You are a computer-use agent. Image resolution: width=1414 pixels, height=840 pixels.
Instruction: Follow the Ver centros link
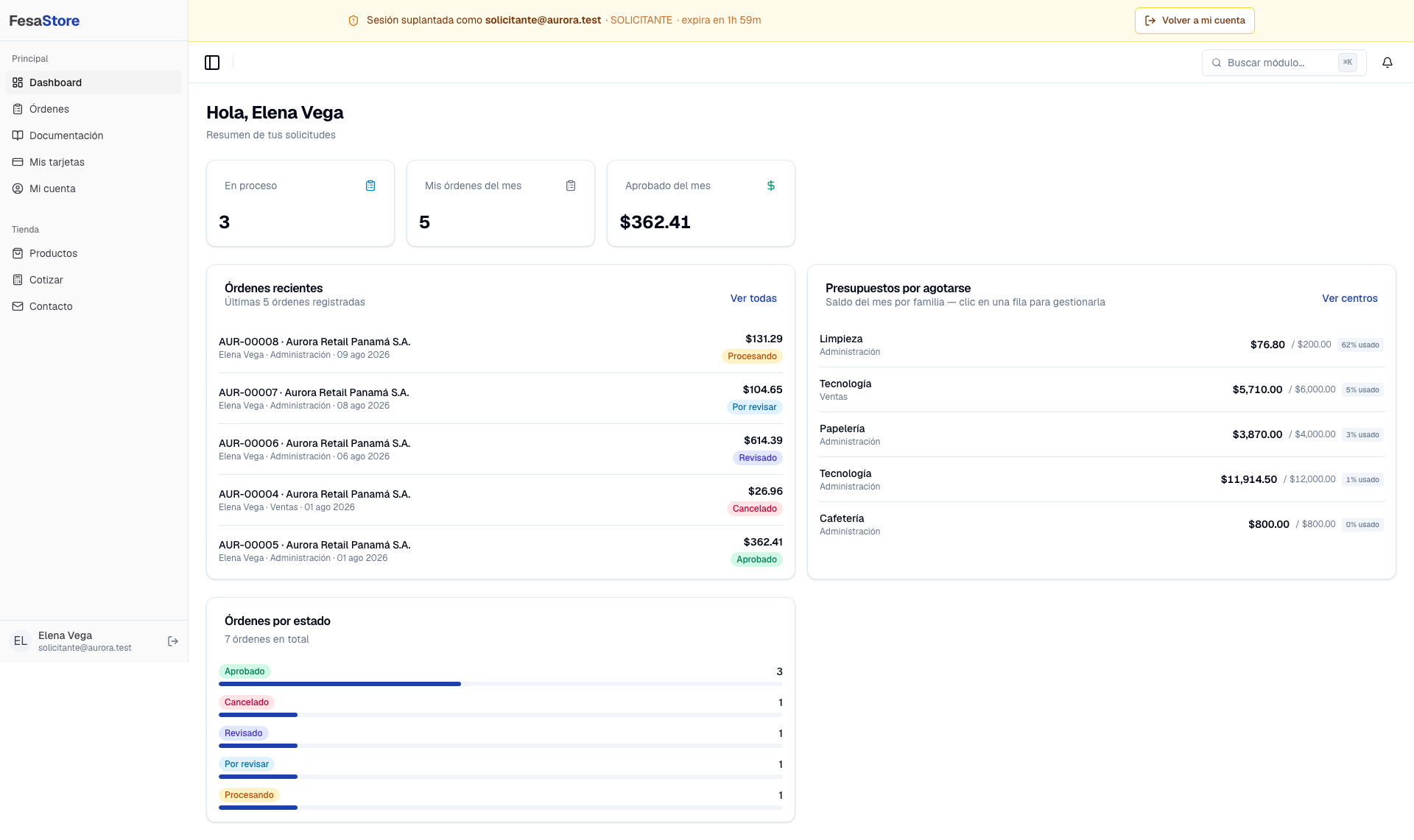[1349, 298]
